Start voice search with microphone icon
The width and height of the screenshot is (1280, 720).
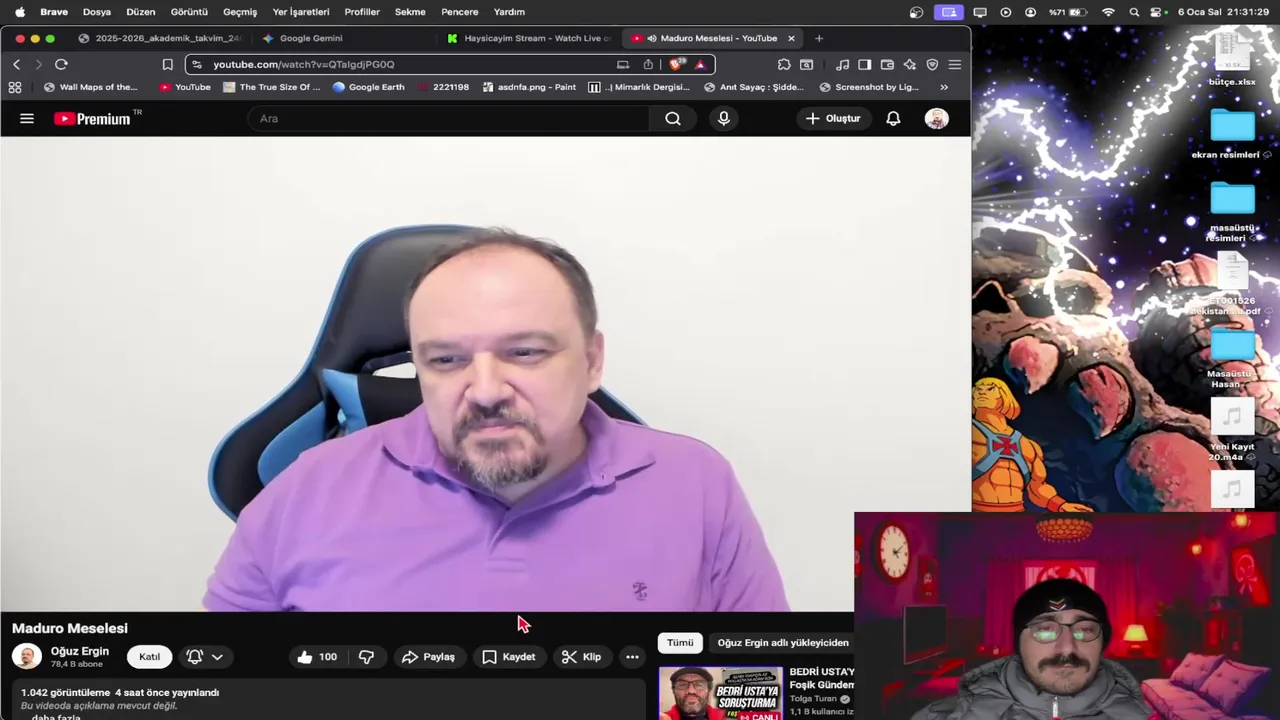[724, 118]
